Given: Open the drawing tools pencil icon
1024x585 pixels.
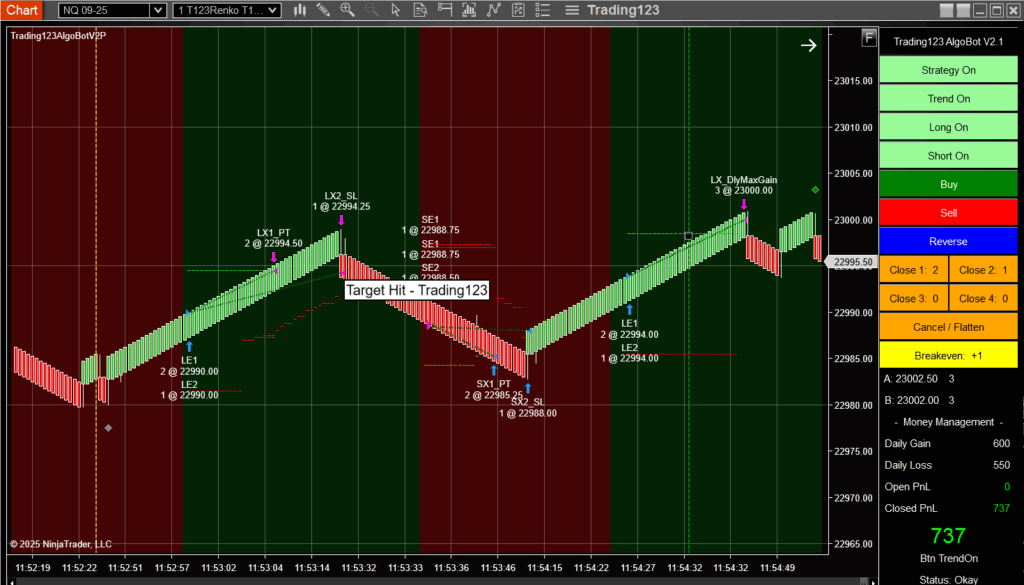Looking at the screenshot, I should pos(323,10).
